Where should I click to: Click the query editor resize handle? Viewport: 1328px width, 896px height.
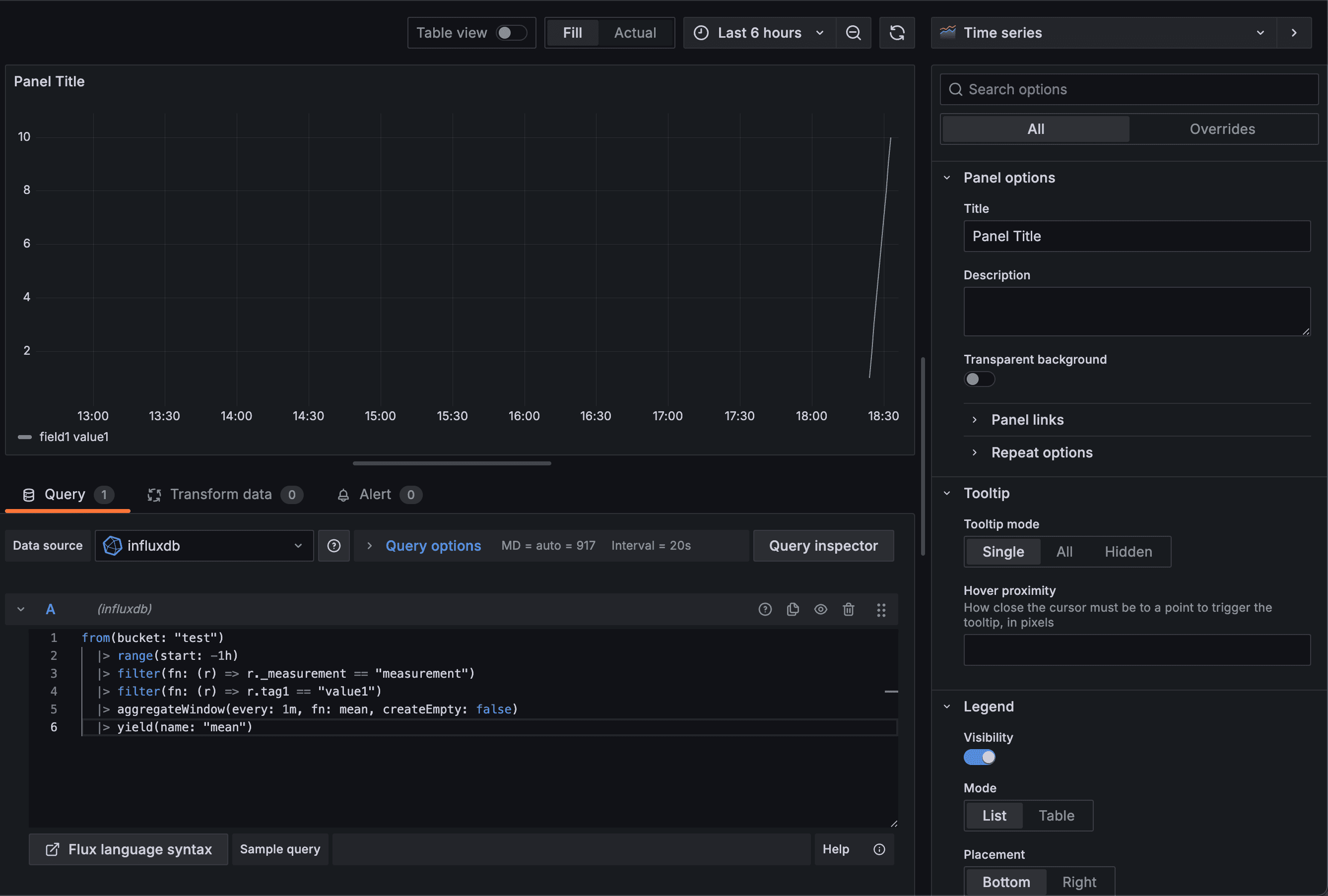coord(894,824)
